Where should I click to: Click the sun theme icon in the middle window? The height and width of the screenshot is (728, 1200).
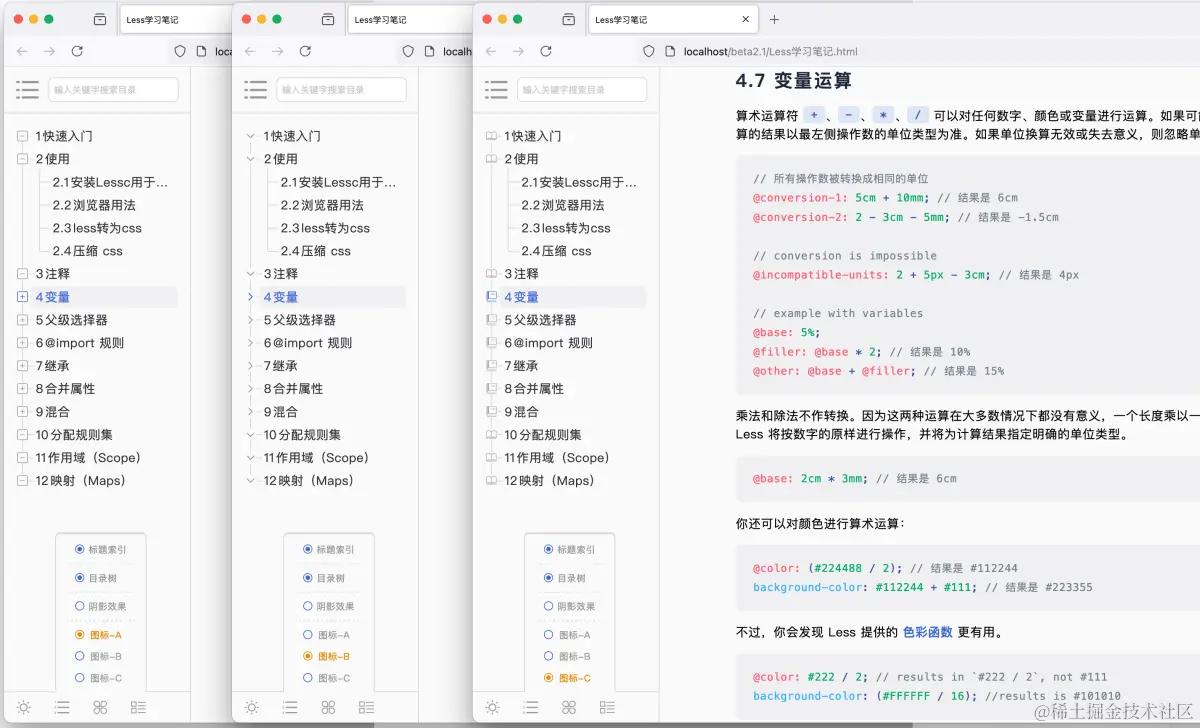[x=251, y=707]
